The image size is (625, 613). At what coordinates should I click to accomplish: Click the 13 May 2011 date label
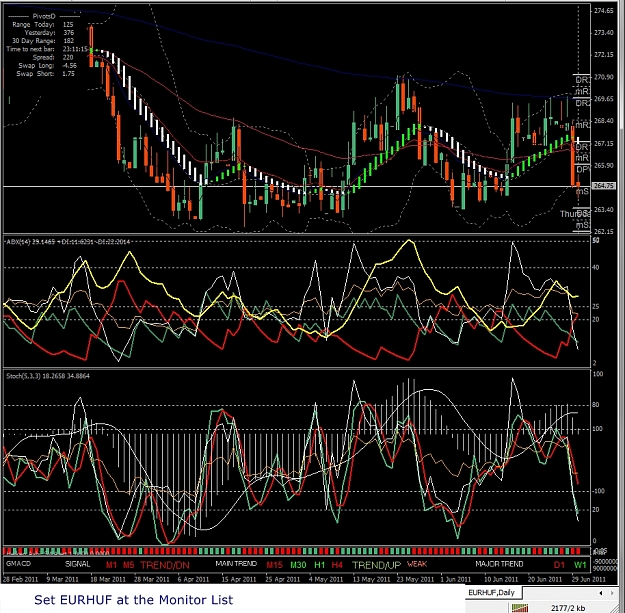click(370, 579)
